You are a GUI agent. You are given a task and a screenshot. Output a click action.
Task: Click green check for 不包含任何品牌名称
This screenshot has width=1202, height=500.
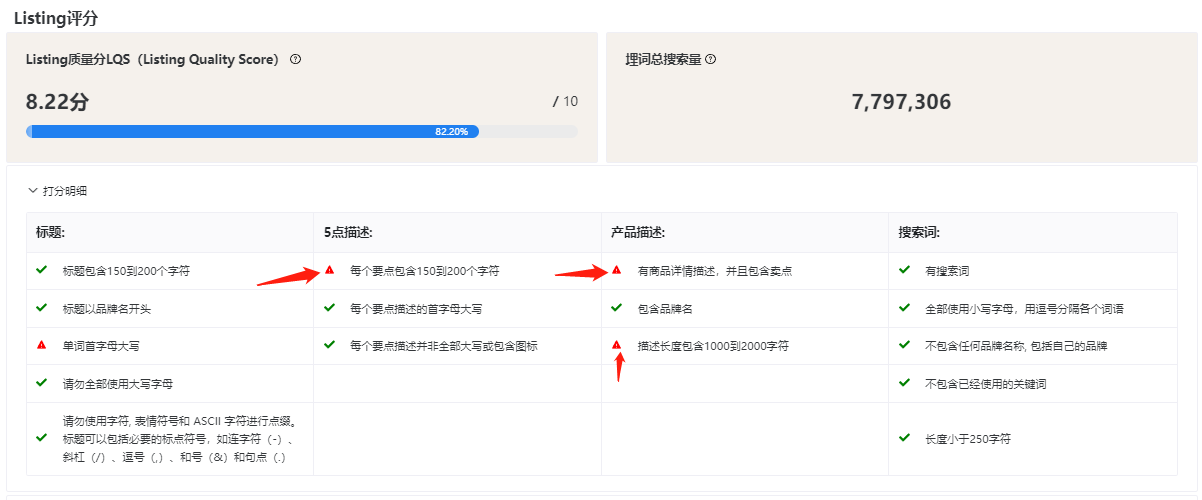tap(904, 345)
